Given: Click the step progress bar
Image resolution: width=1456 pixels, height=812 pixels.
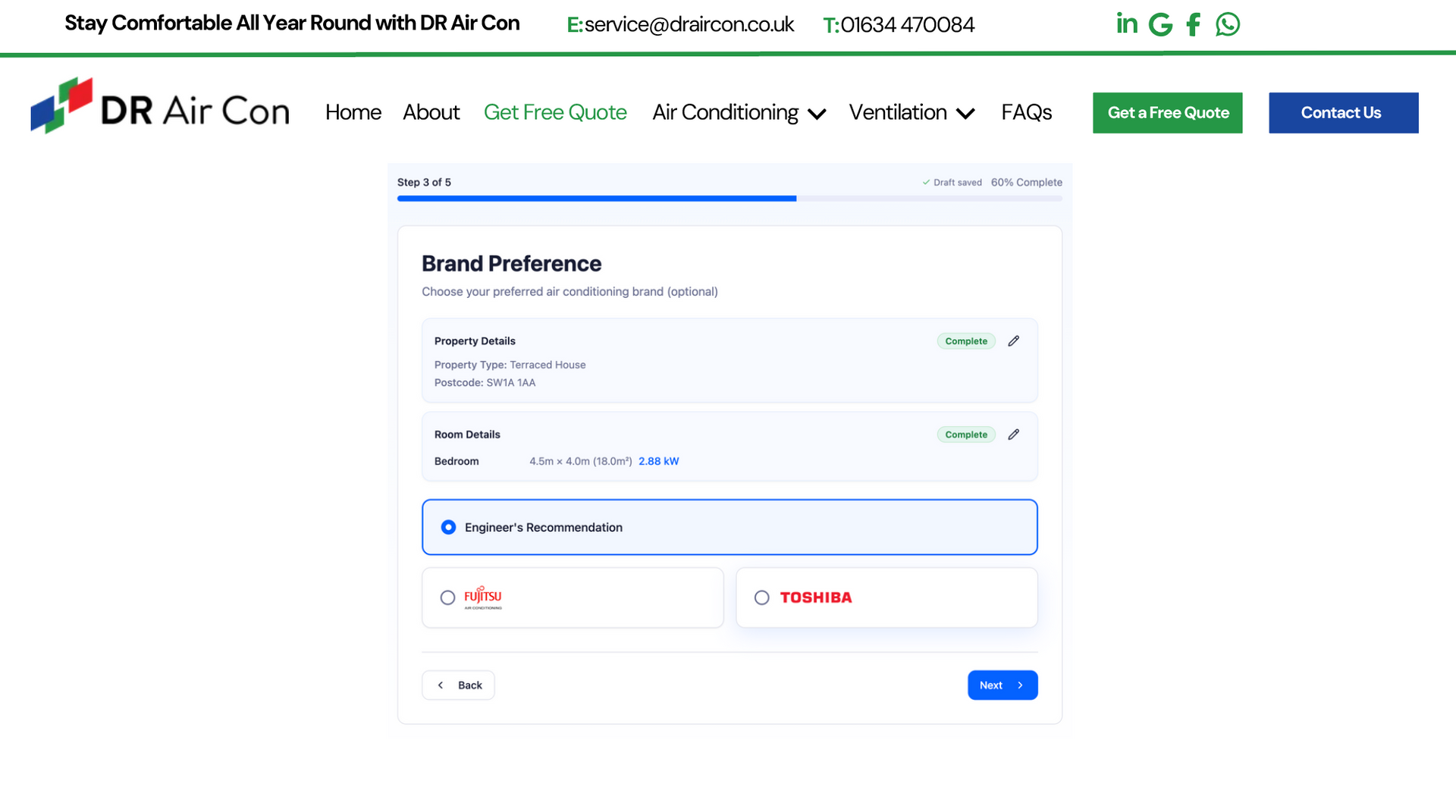Looking at the screenshot, I should pos(729,198).
